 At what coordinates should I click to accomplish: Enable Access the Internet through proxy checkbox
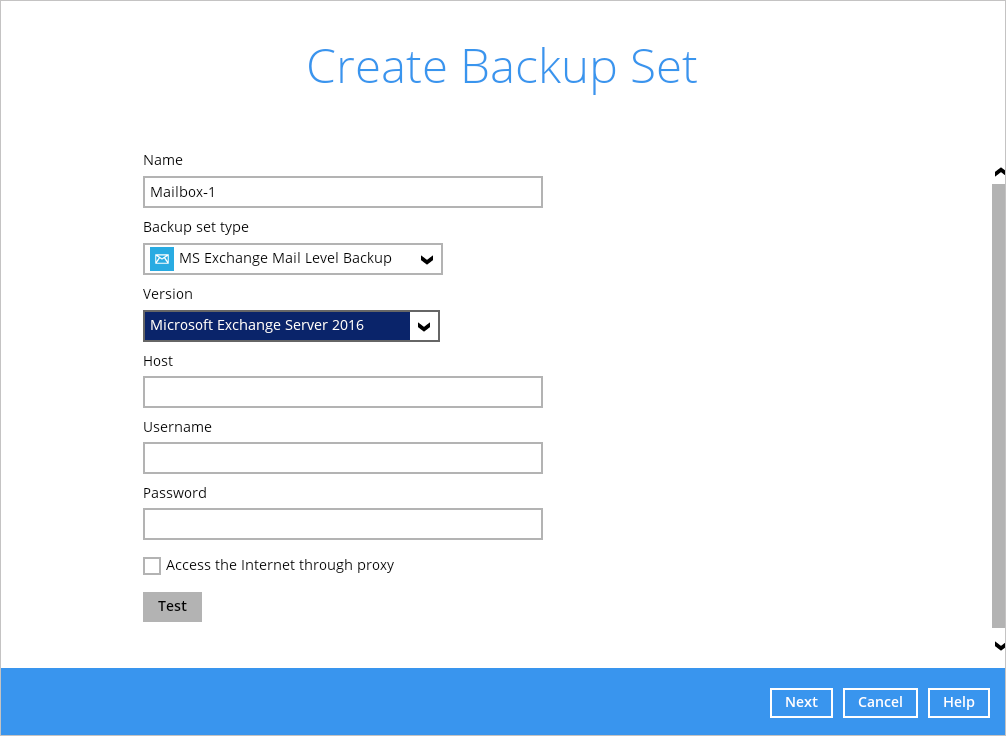[152, 565]
